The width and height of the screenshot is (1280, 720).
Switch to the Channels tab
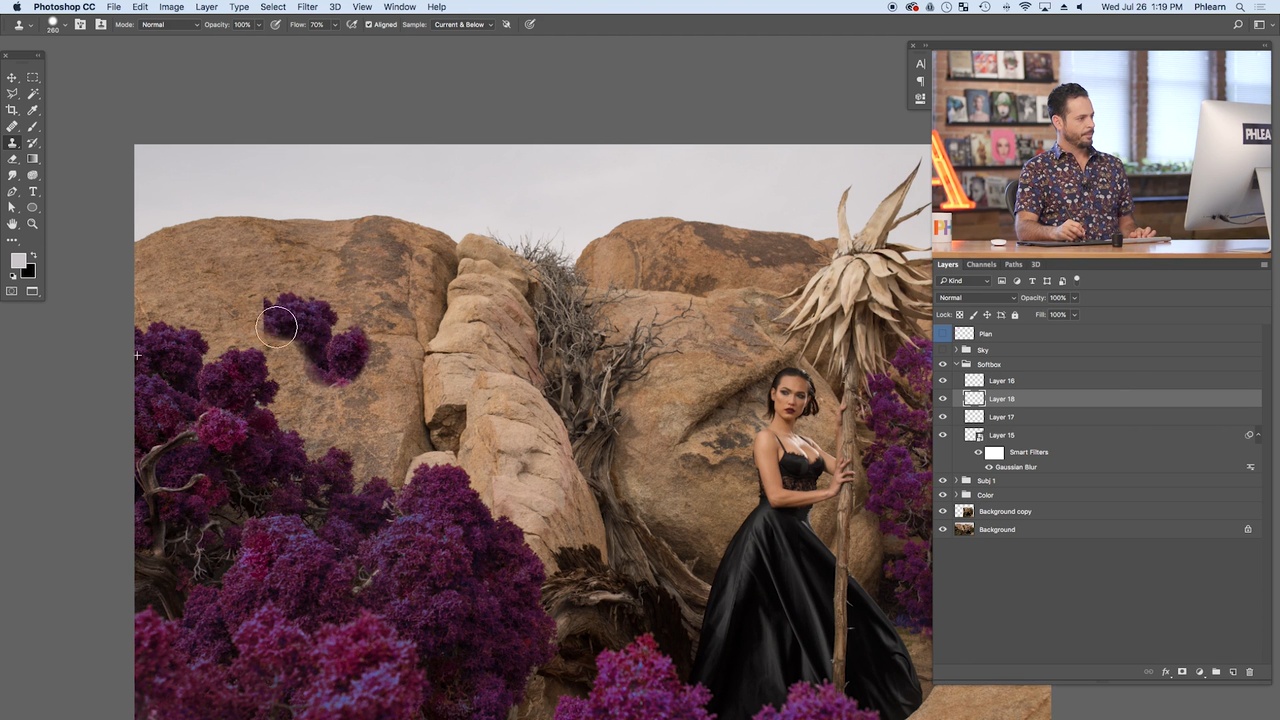981,265
